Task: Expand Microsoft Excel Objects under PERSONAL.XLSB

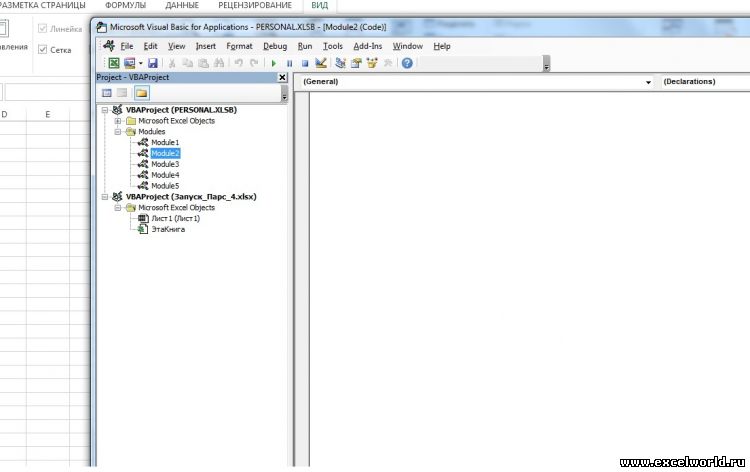Action: [118, 121]
